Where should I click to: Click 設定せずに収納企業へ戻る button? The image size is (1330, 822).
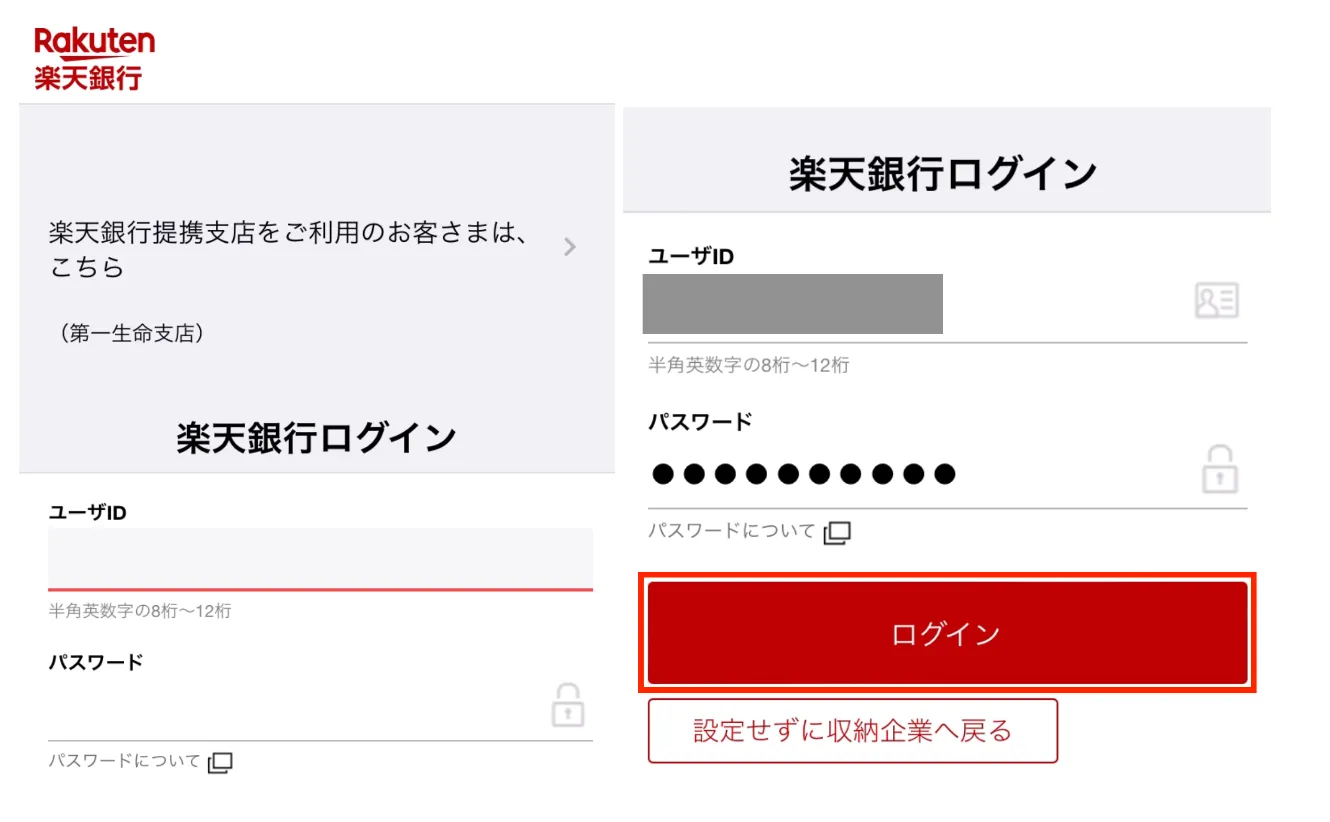pos(853,731)
